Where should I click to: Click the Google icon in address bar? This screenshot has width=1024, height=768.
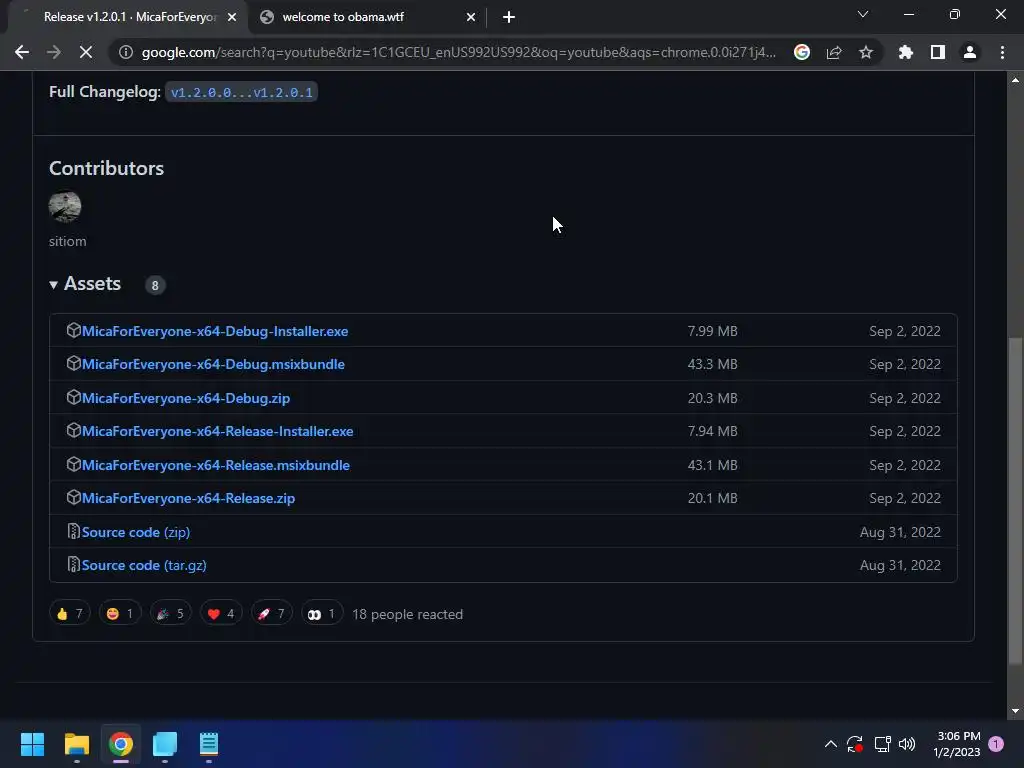pyautogui.click(x=802, y=52)
